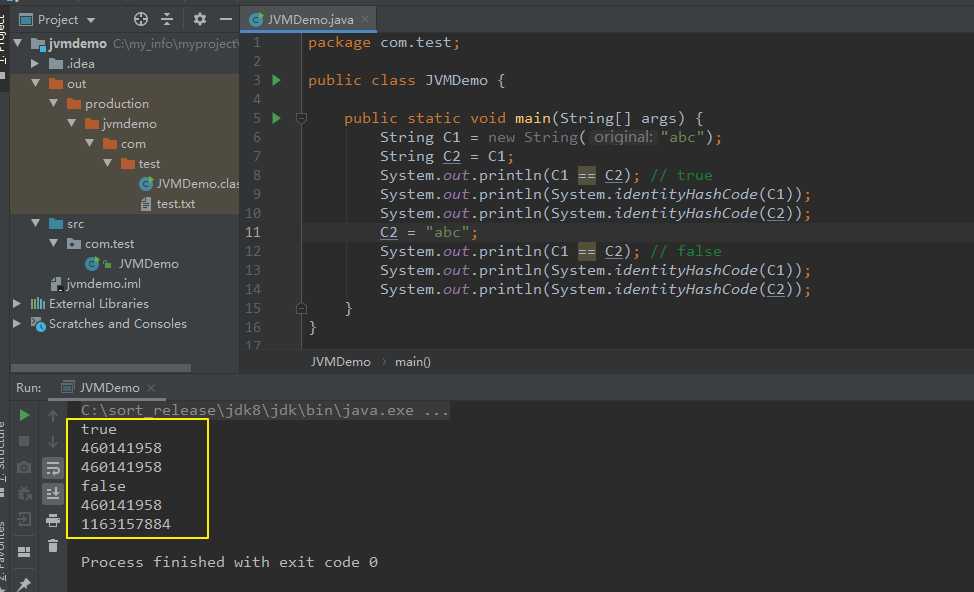Collapse the production folder
The width and height of the screenshot is (974, 592).
click(54, 102)
